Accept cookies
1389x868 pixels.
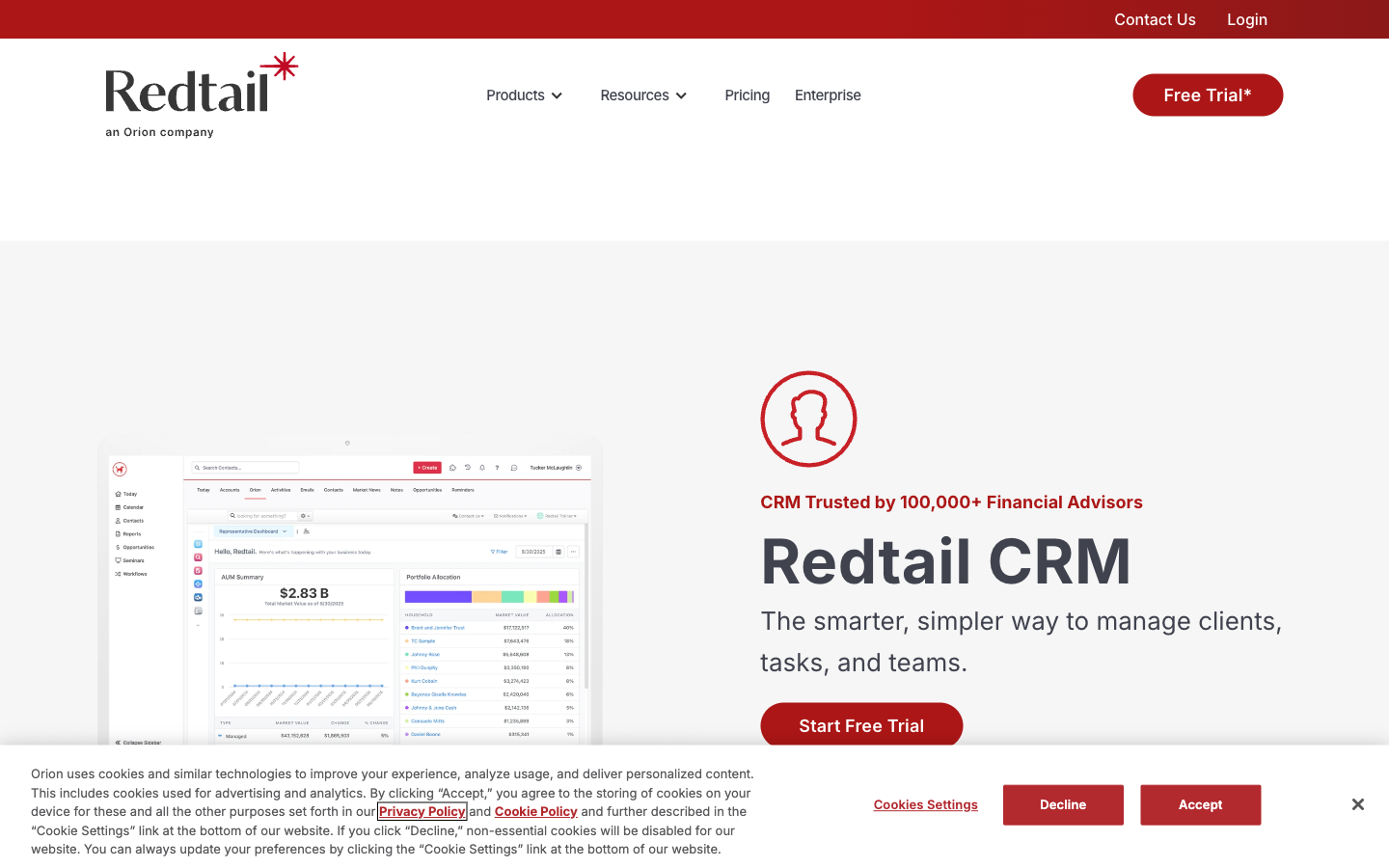(1200, 805)
